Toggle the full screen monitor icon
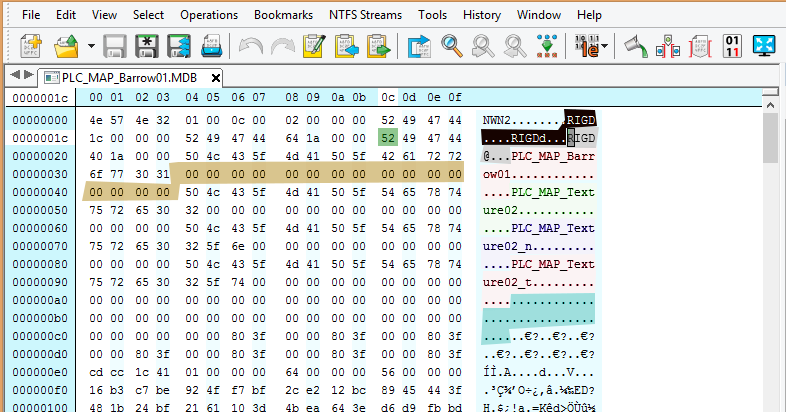Screen dimensions: 786x412 pyautogui.click(x=765, y=46)
